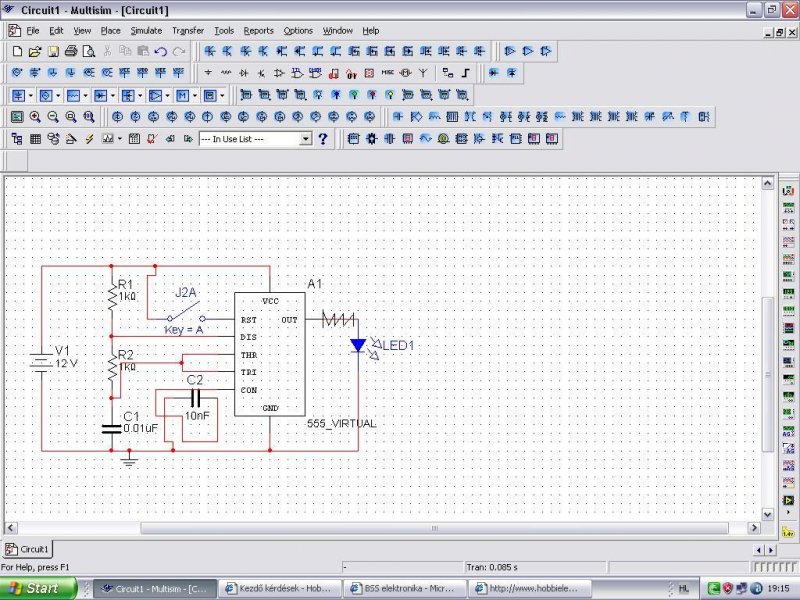This screenshot has height=600, width=800.
Task: Place a bus
Action: [x=465, y=73]
